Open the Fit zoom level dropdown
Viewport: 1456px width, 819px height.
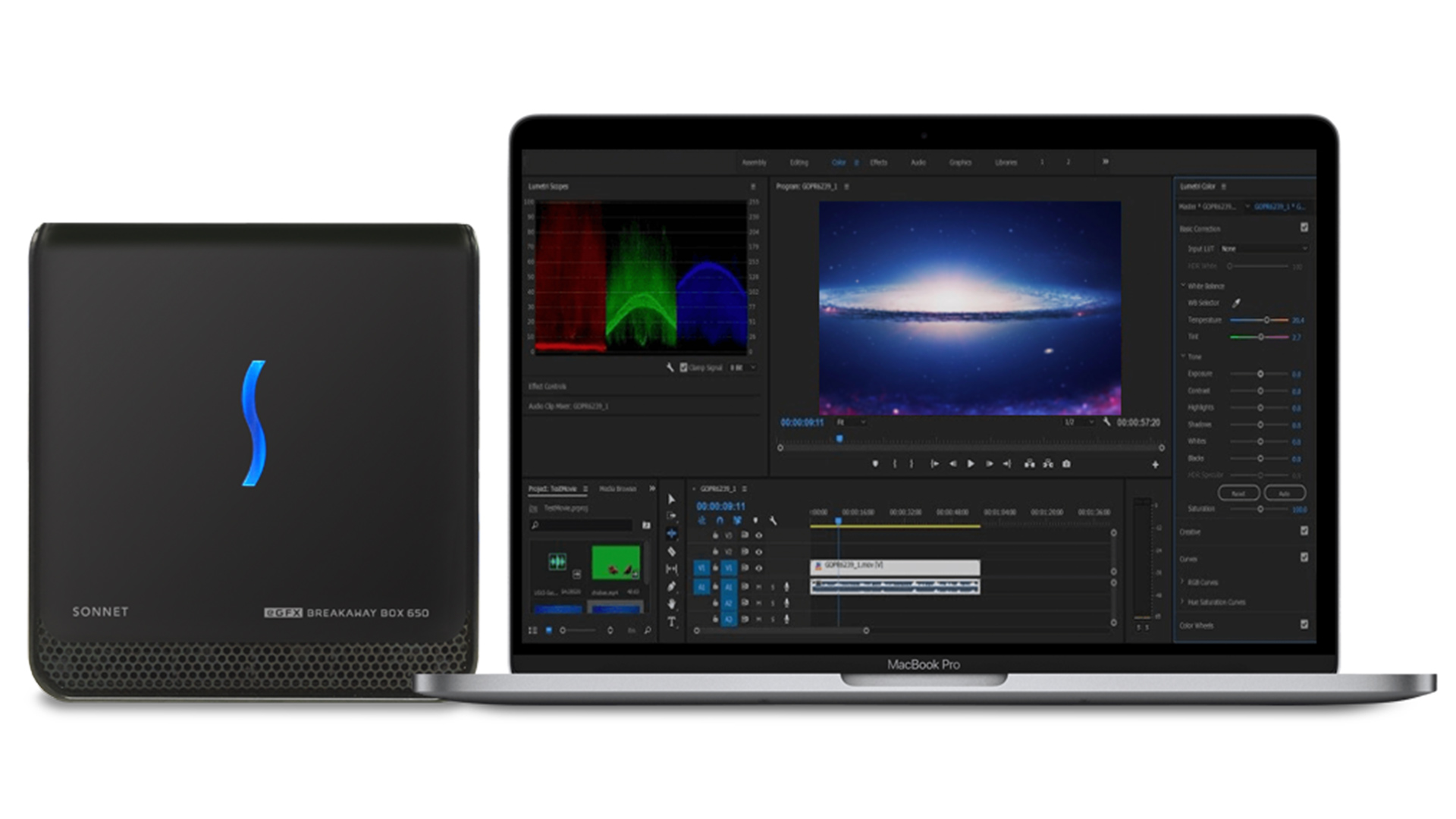[850, 422]
